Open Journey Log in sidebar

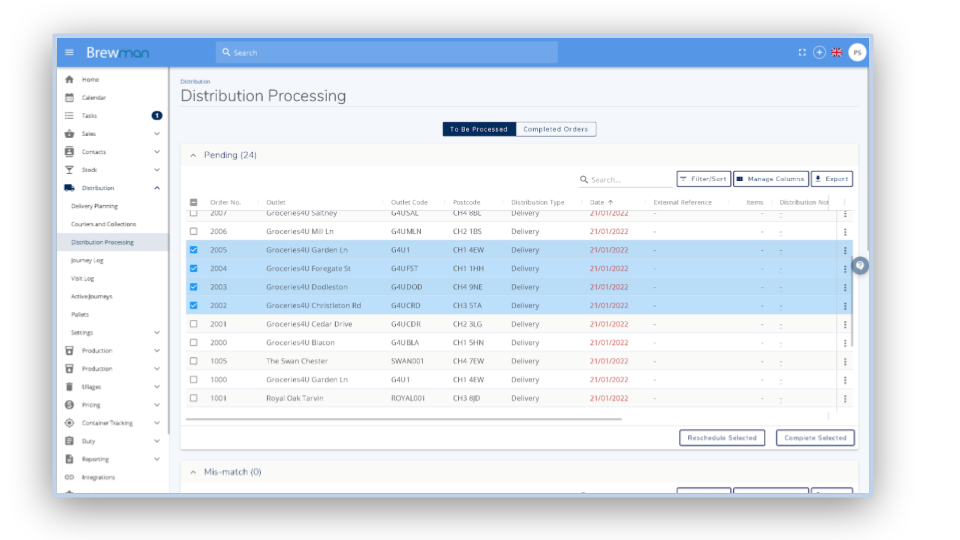(87, 260)
